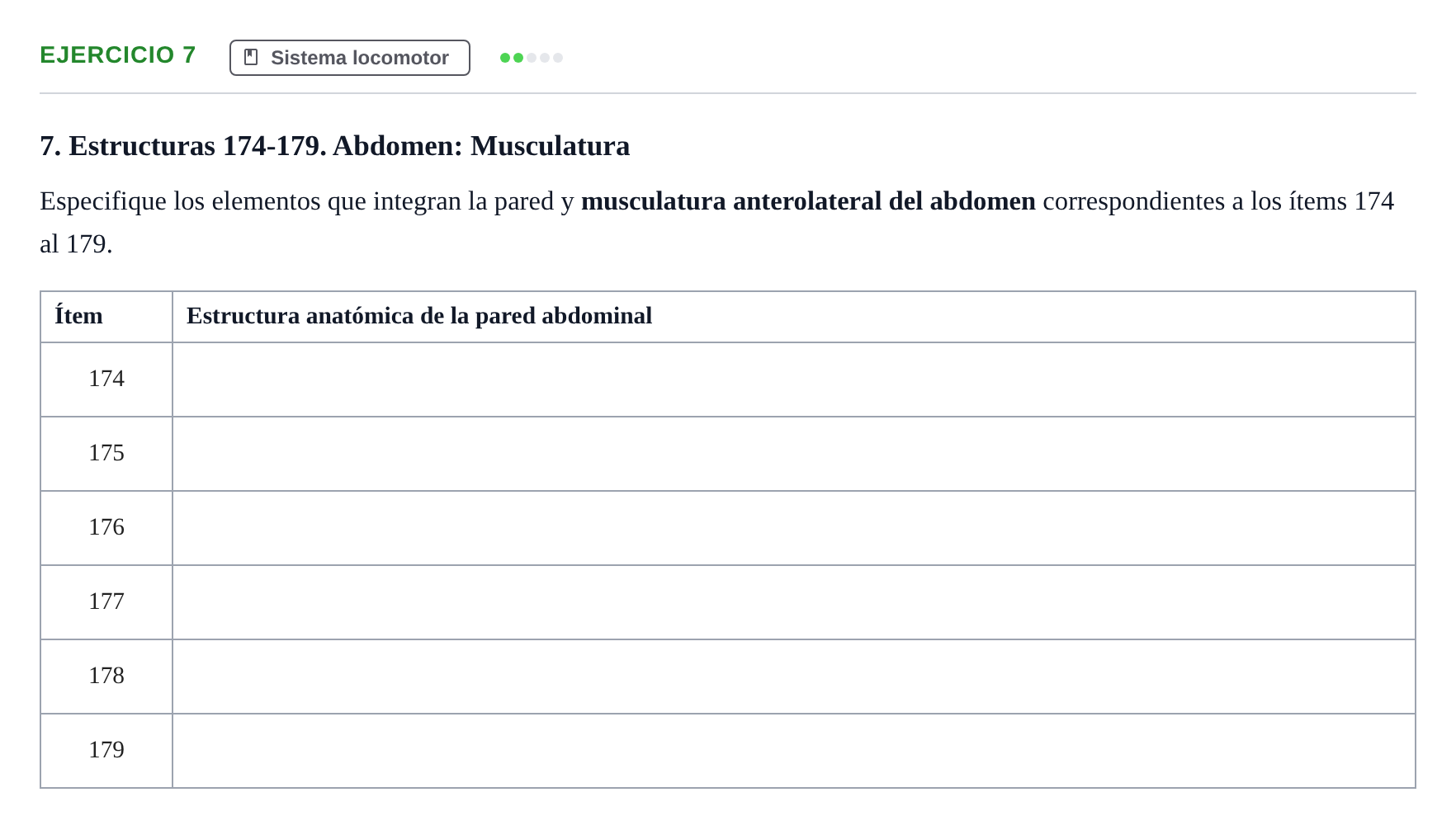Image resolution: width=1456 pixels, height=830 pixels.
Task: Select the fifth gray difficulty dot
Action: click(x=558, y=58)
